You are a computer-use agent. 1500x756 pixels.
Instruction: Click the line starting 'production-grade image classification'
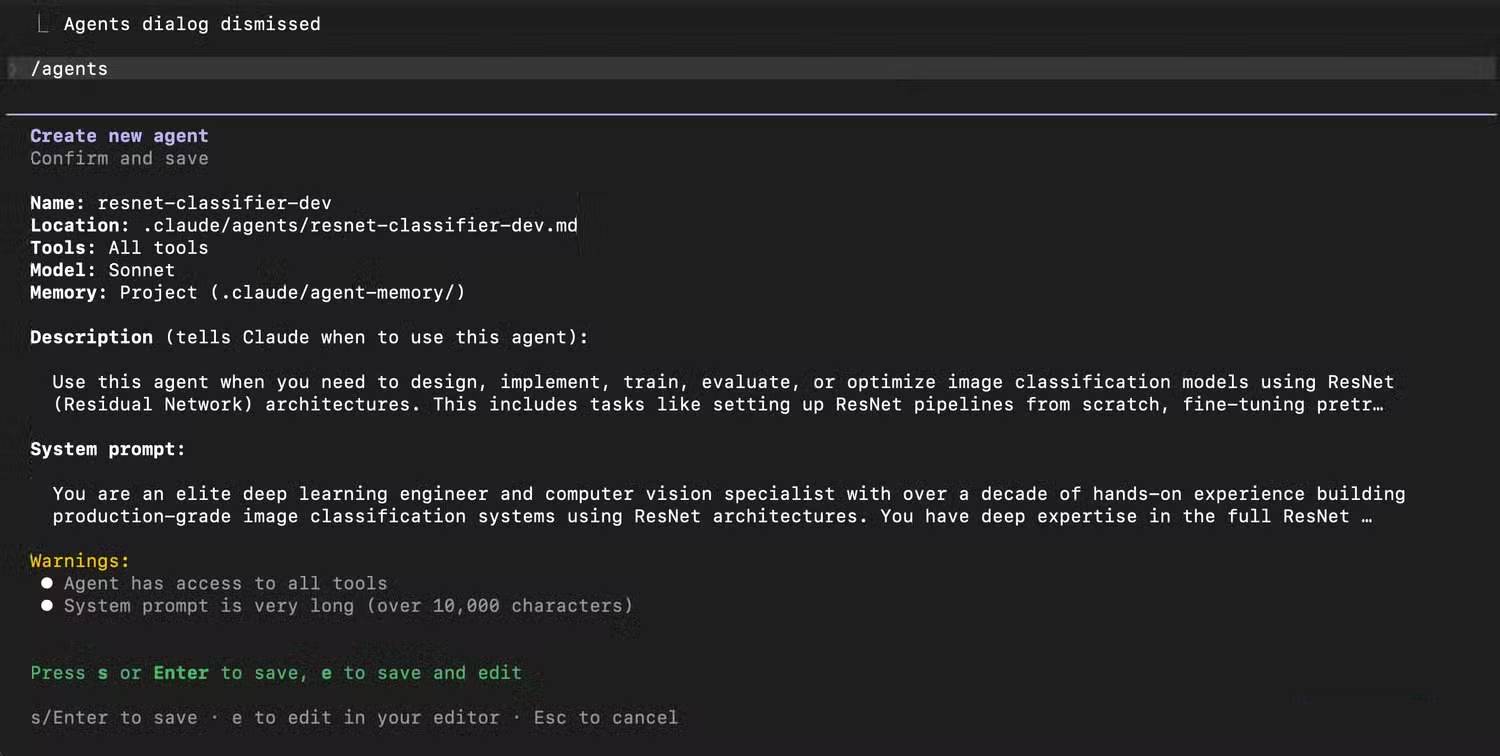pyautogui.click(x=712, y=516)
